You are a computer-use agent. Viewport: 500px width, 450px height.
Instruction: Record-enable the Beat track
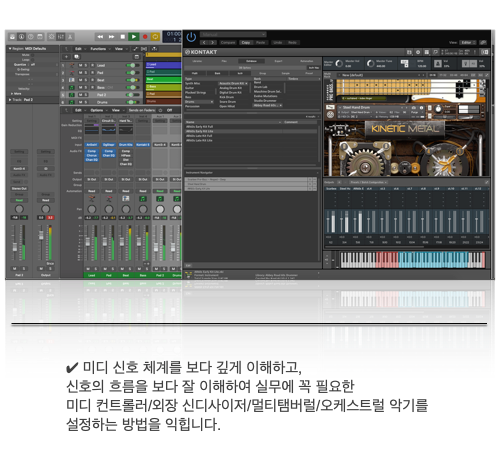pyautogui.click(x=92, y=80)
